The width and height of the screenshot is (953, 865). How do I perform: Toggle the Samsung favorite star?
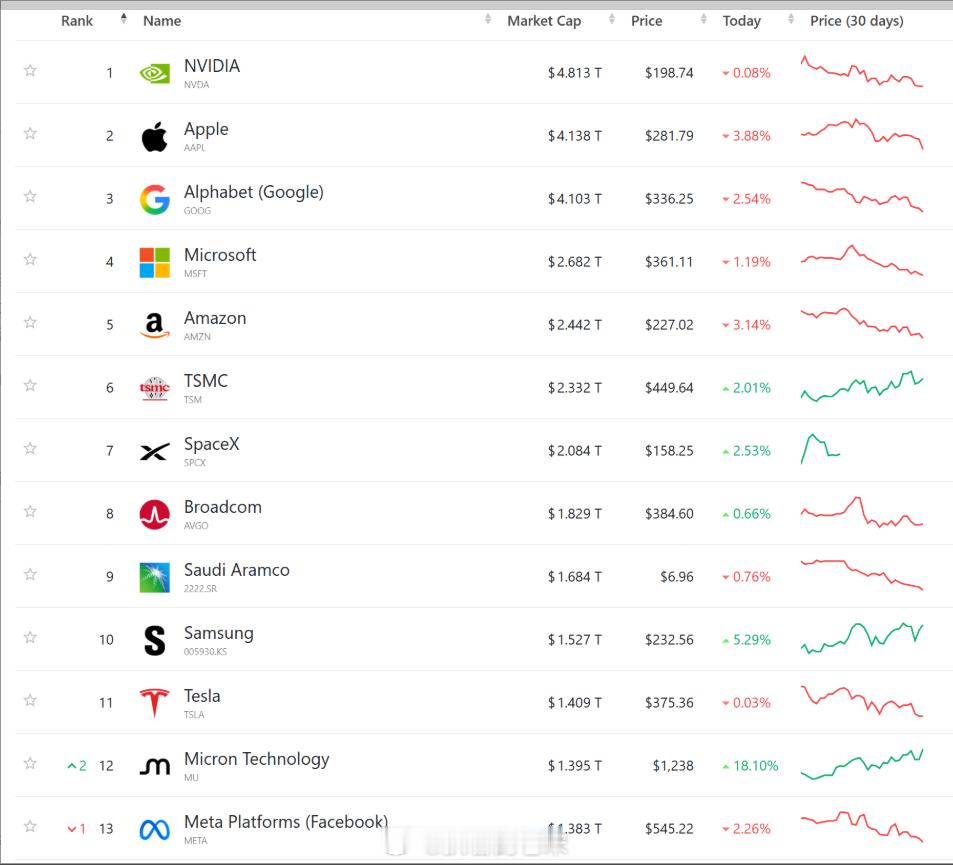(x=30, y=637)
